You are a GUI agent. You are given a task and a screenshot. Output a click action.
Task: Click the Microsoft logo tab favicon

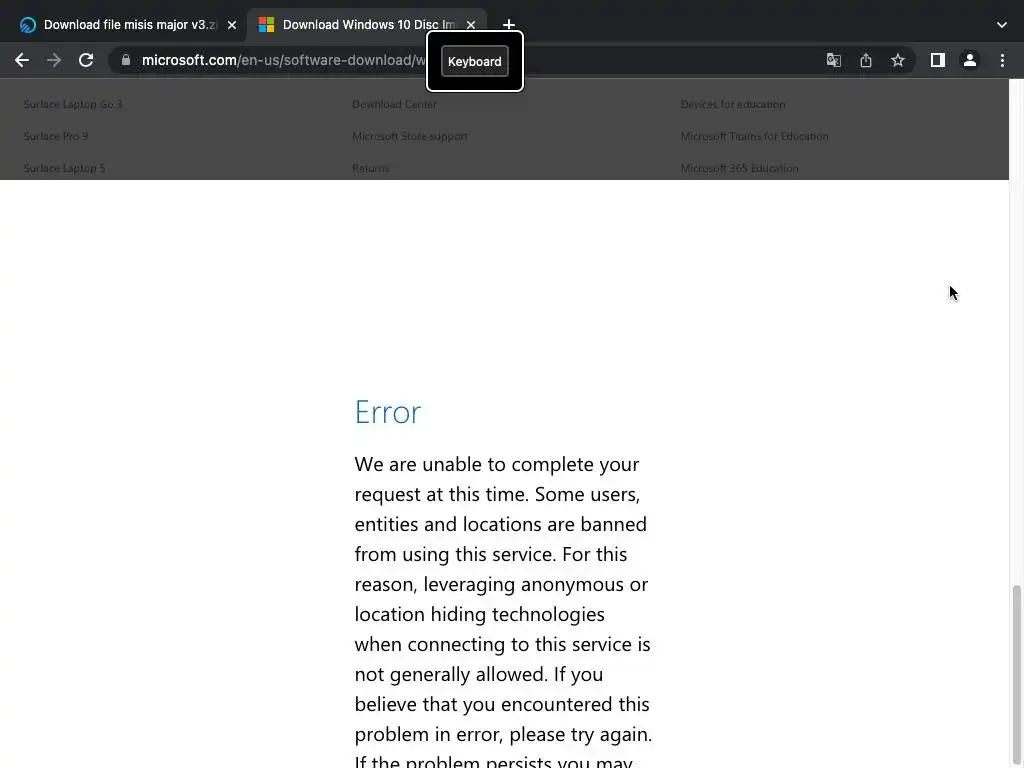pos(266,25)
